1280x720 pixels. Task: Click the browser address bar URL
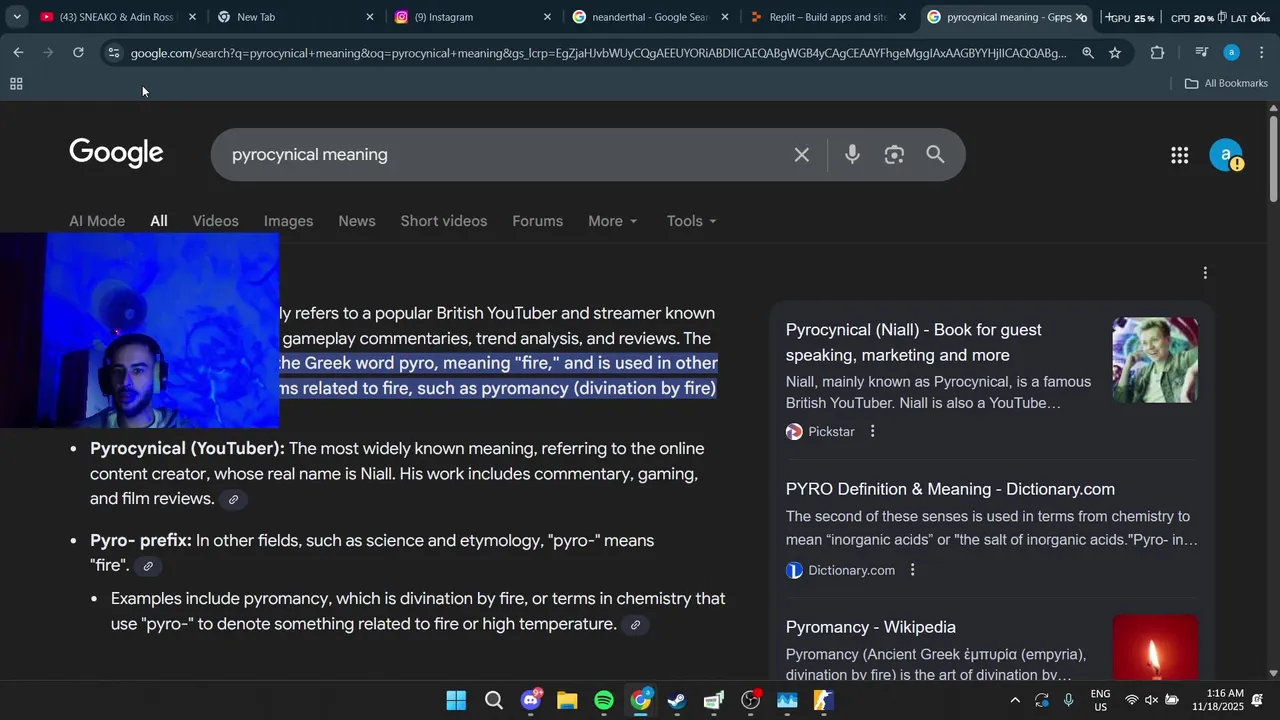598,53
